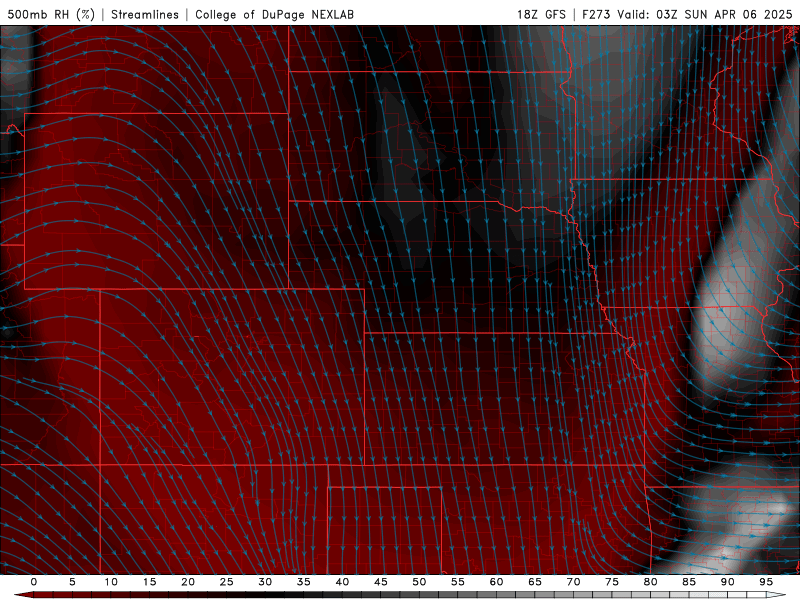The image size is (800, 600).
Task: Click the '85' colorbar scale label
Action: point(689,582)
